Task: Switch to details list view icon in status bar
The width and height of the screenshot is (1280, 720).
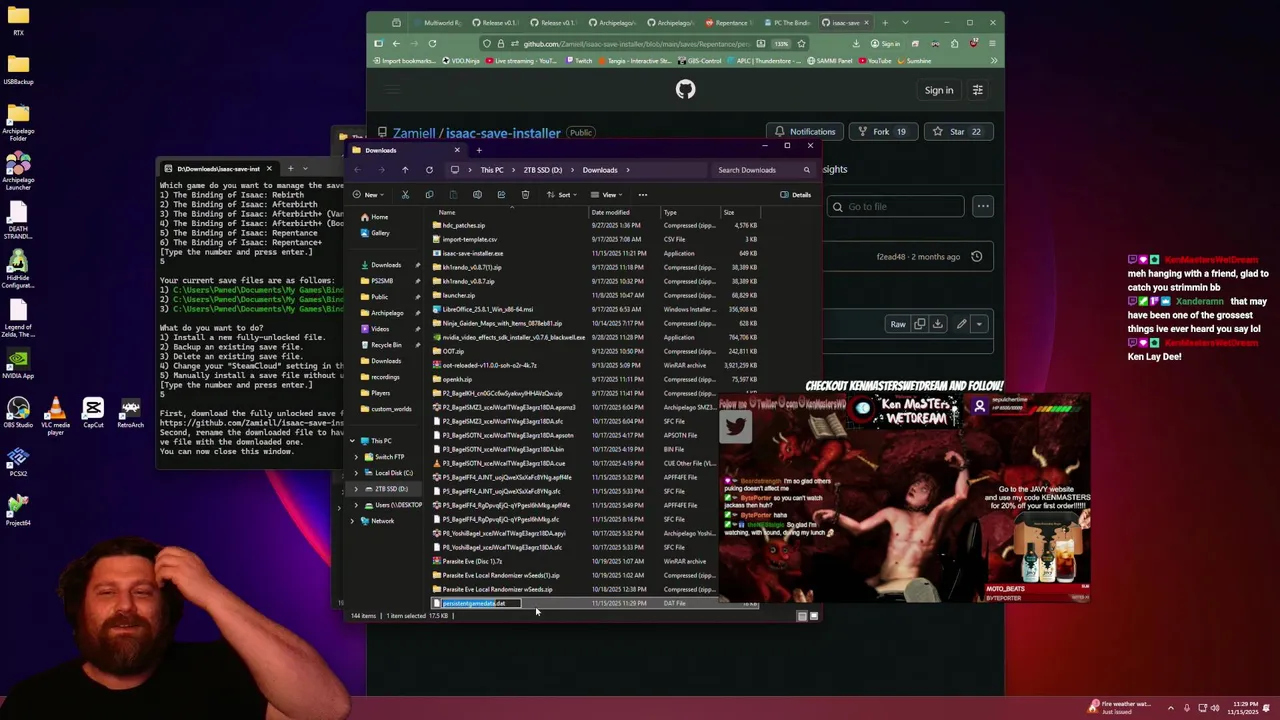Action: (x=801, y=616)
